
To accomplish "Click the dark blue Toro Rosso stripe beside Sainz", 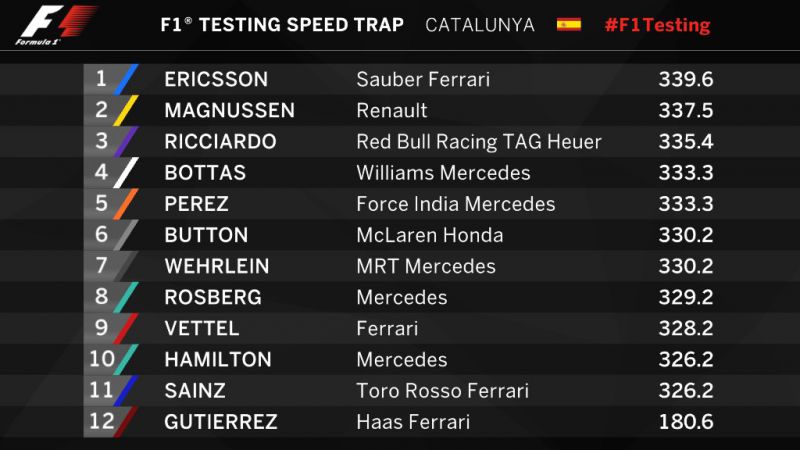I will [x=126, y=390].
